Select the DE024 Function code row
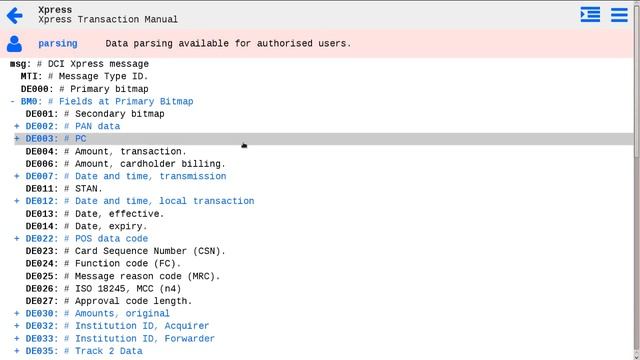The height and width of the screenshot is (360, 640). click(103, 264)
